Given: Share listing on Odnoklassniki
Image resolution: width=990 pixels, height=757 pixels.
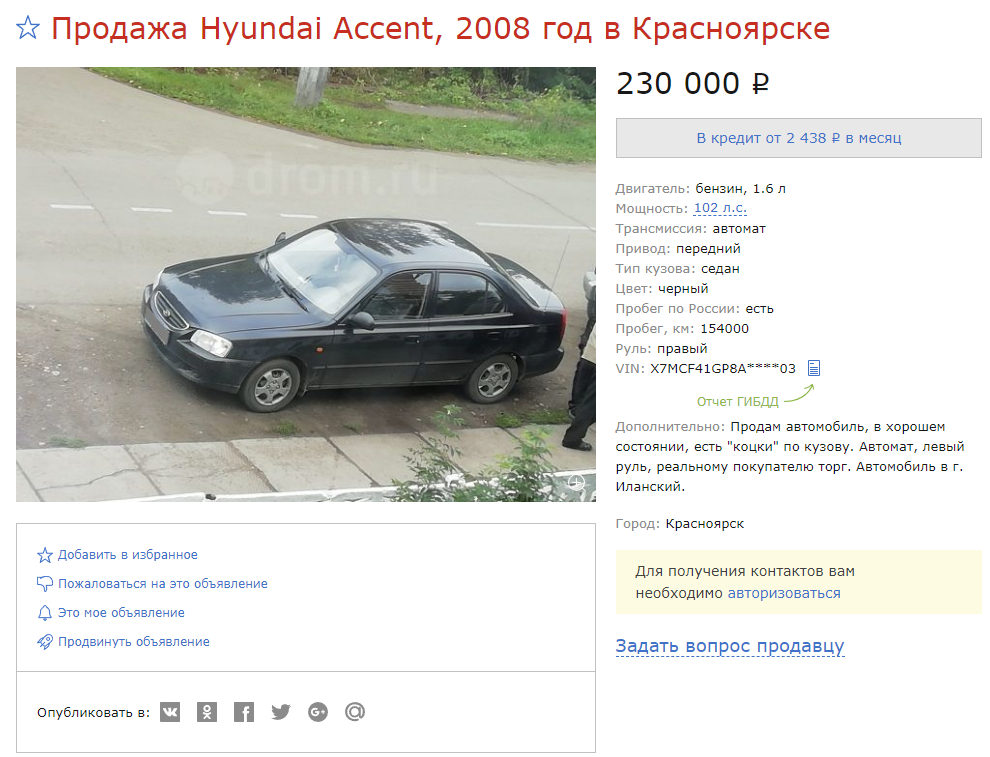Looking at the screenshot, I should pyautogui.click(x=207, y=712).
